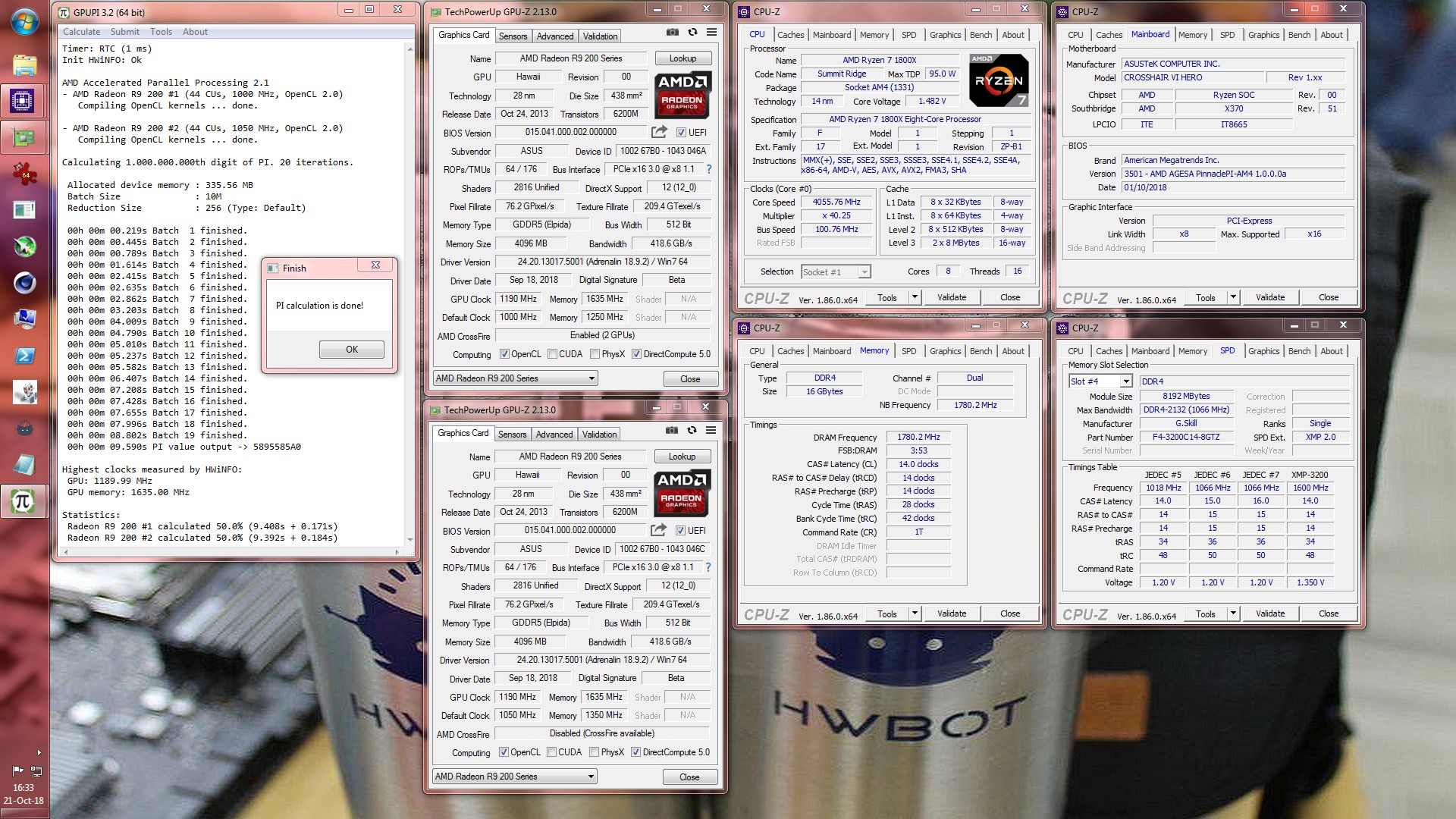Take a screenshot with bottom GPU-Z camera icon
This screenshot has width=1456, height=819.
point(672,430)
